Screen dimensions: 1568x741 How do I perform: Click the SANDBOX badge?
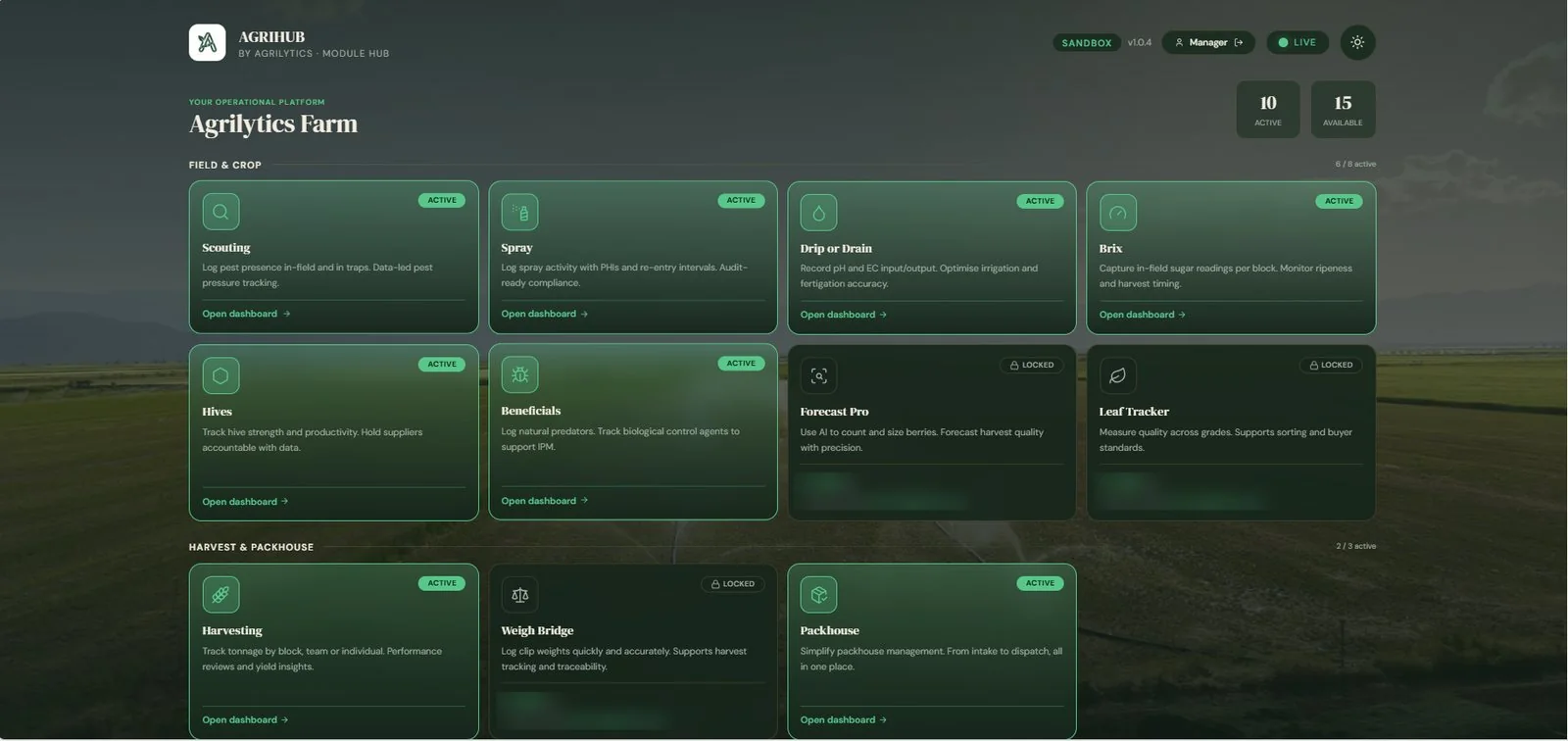1087,43
